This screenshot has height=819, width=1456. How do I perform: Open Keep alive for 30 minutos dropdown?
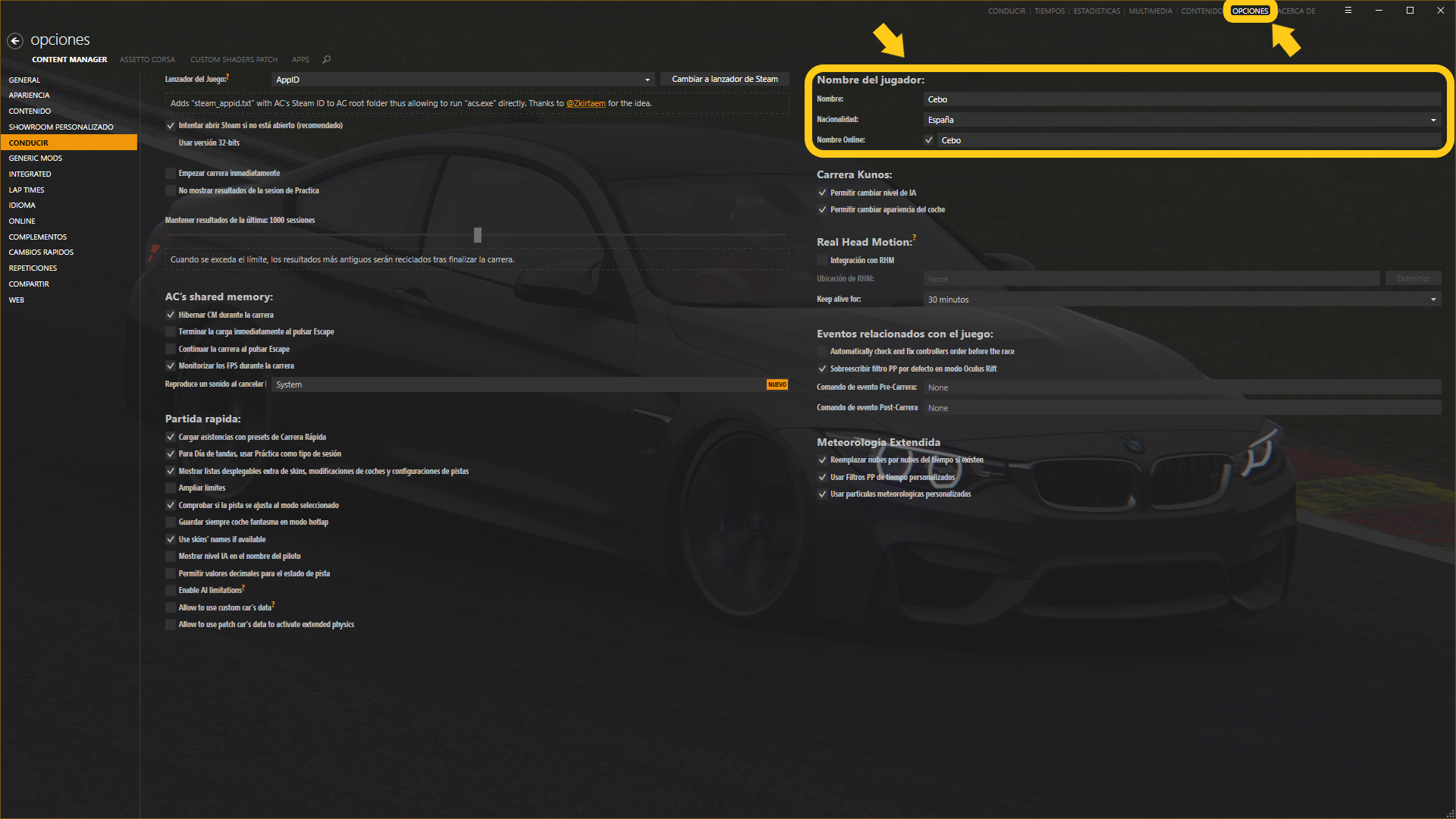[1181, 300]
